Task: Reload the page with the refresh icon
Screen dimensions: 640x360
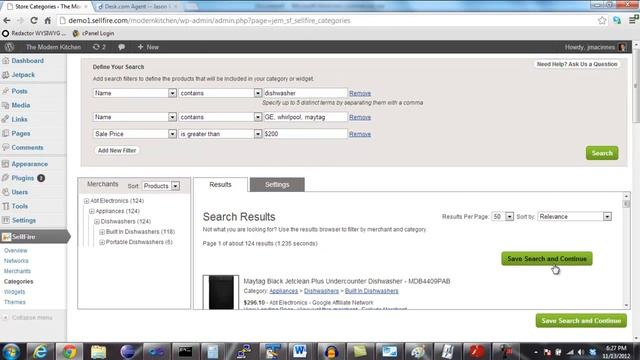Action: pos(34,20)
